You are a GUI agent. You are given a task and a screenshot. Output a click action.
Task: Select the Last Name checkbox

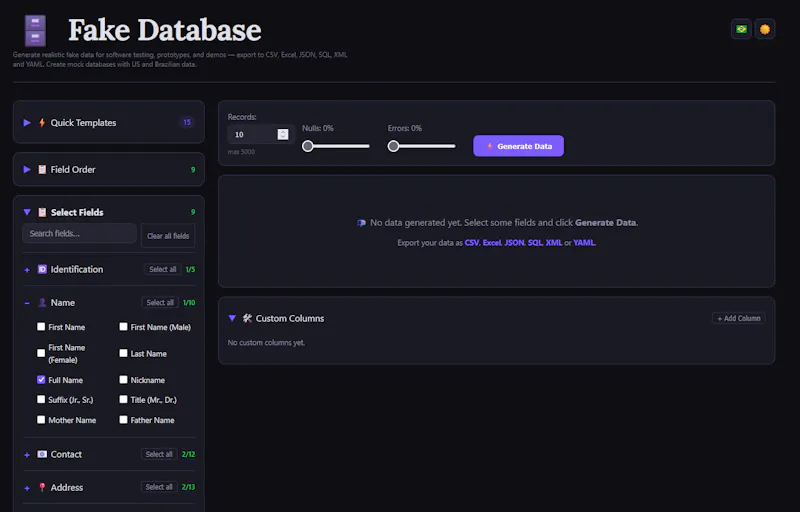click(123, 353)
